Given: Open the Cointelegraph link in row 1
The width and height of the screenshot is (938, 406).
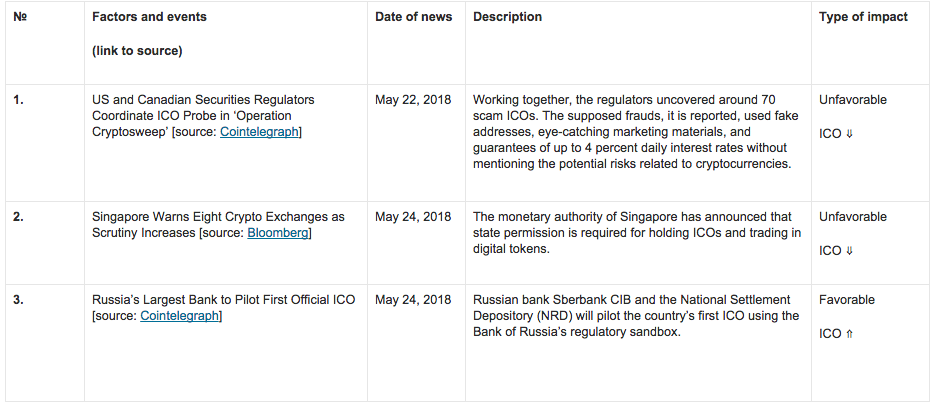Looking at the screenshot, I should pos(259,132).
